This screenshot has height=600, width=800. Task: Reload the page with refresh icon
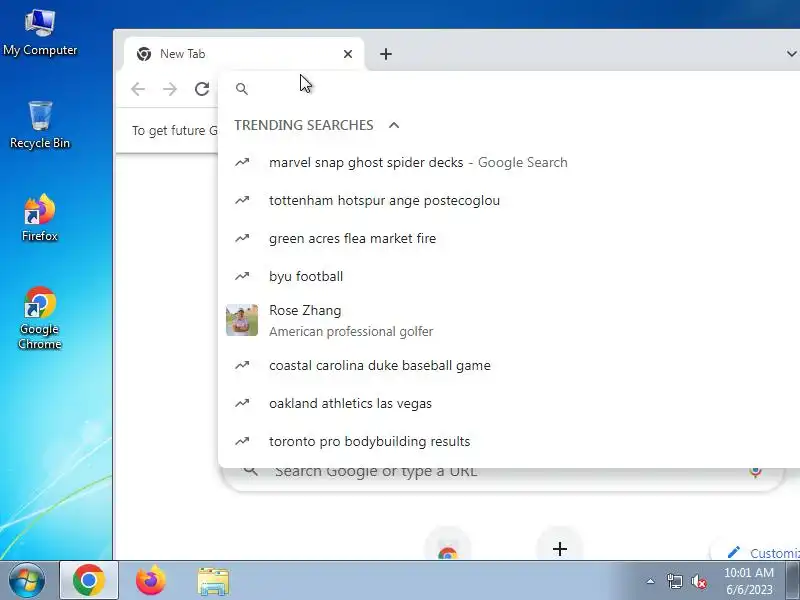202,89
